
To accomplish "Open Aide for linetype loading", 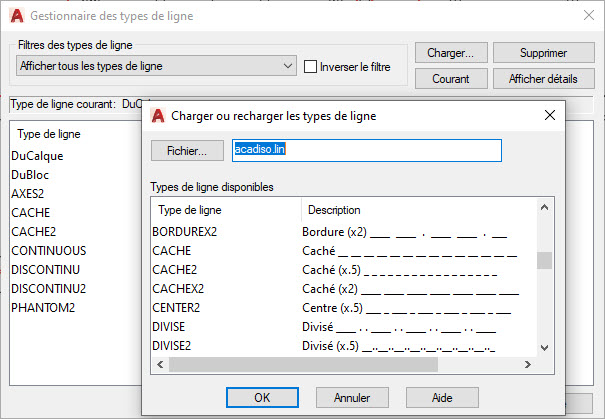I will pos(442,397).
